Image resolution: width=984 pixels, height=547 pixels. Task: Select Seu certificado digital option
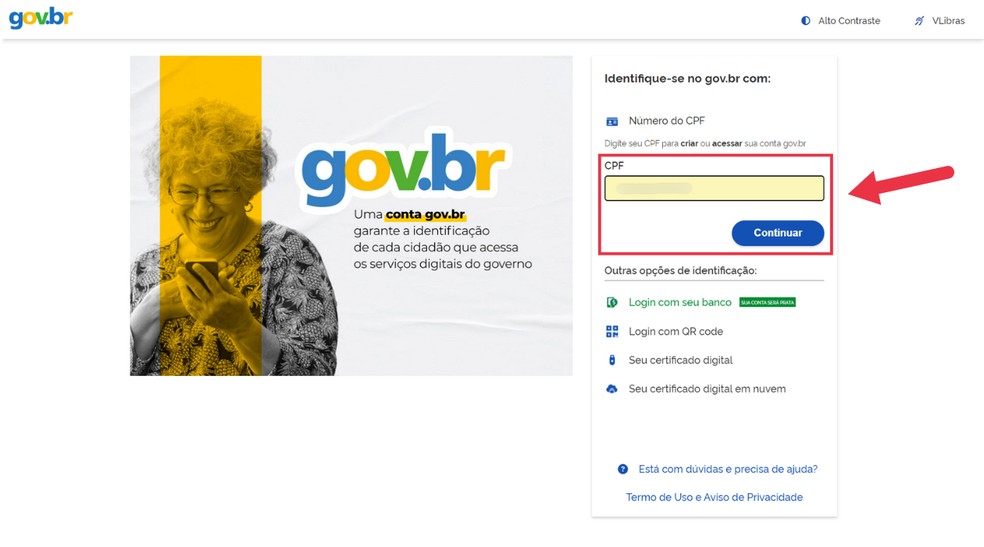point(681,360)
